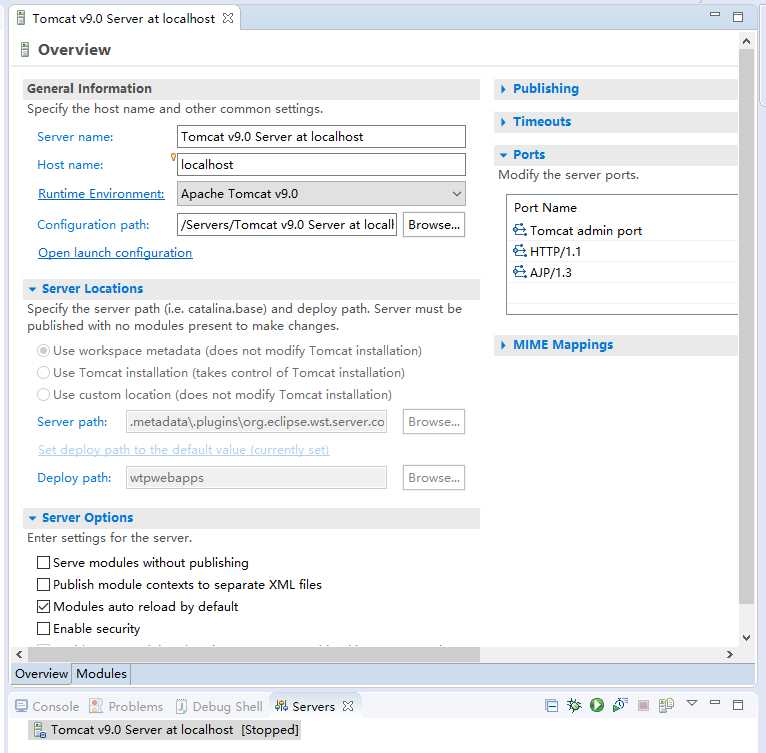Open the Console view tab
The height and width of the screenshot is (753, 766).
point(47,706)
